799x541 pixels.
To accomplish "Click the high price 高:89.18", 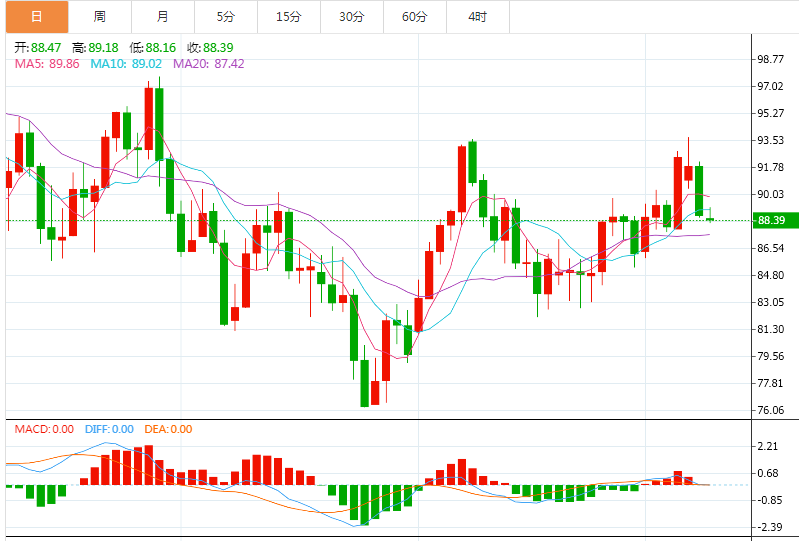I will click(x=95, y=48).
